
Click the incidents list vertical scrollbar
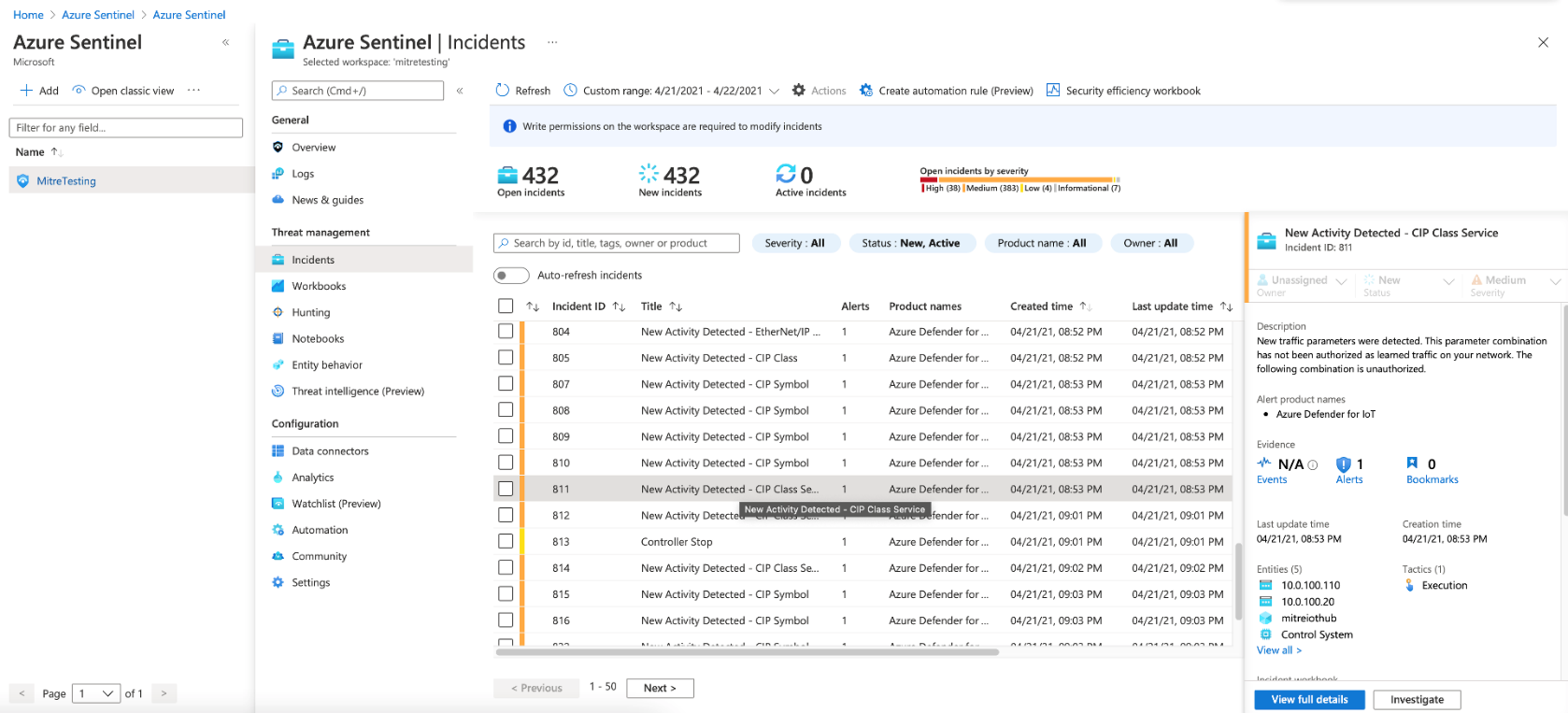tap(1239, 581)
